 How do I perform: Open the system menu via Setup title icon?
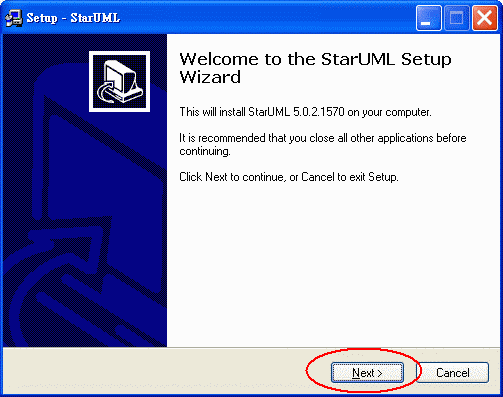(x=14, y=18)
